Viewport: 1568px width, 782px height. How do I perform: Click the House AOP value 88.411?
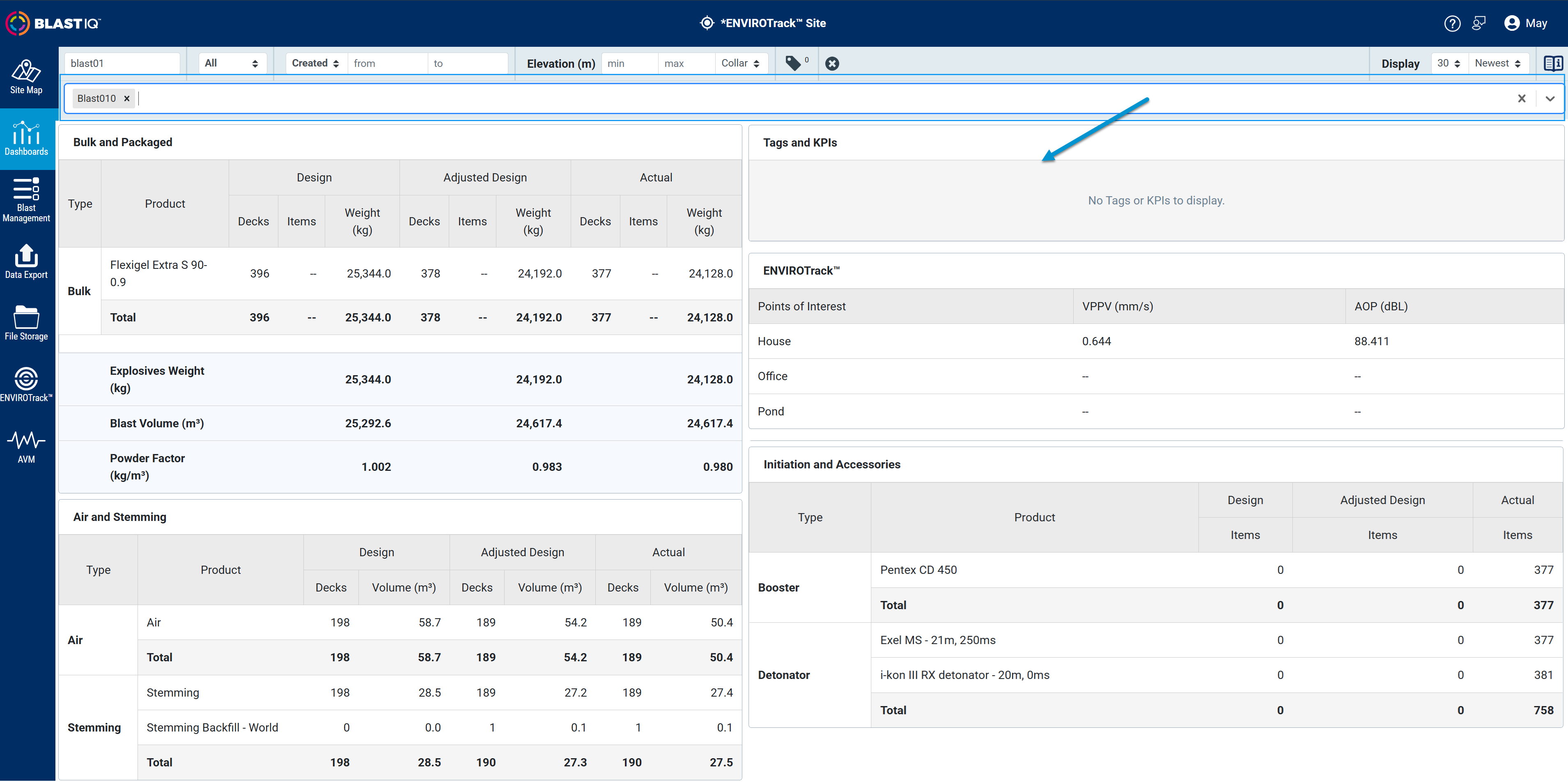1371,342
